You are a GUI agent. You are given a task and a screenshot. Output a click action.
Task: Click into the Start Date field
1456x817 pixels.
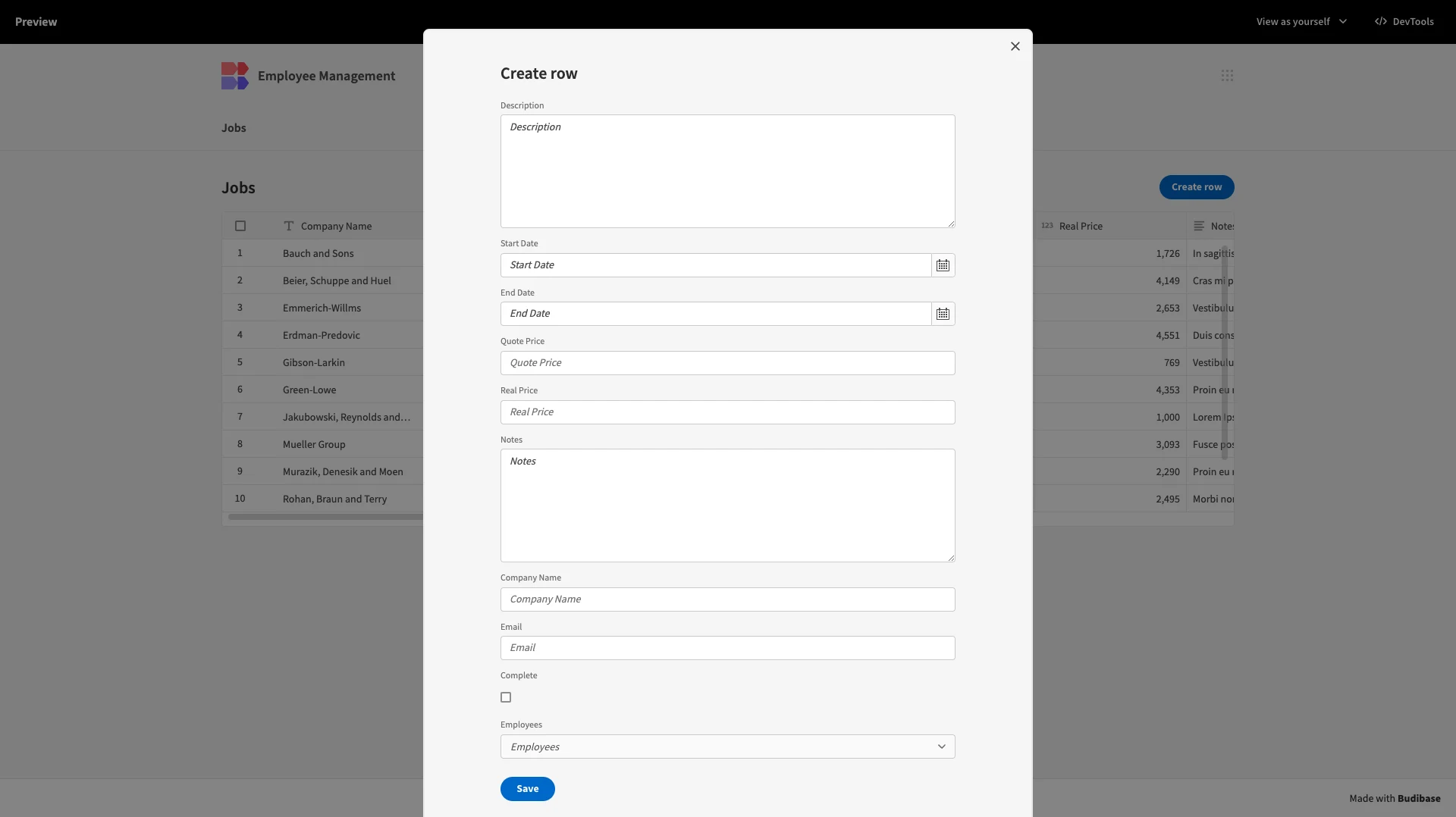(x=715, y=265)
